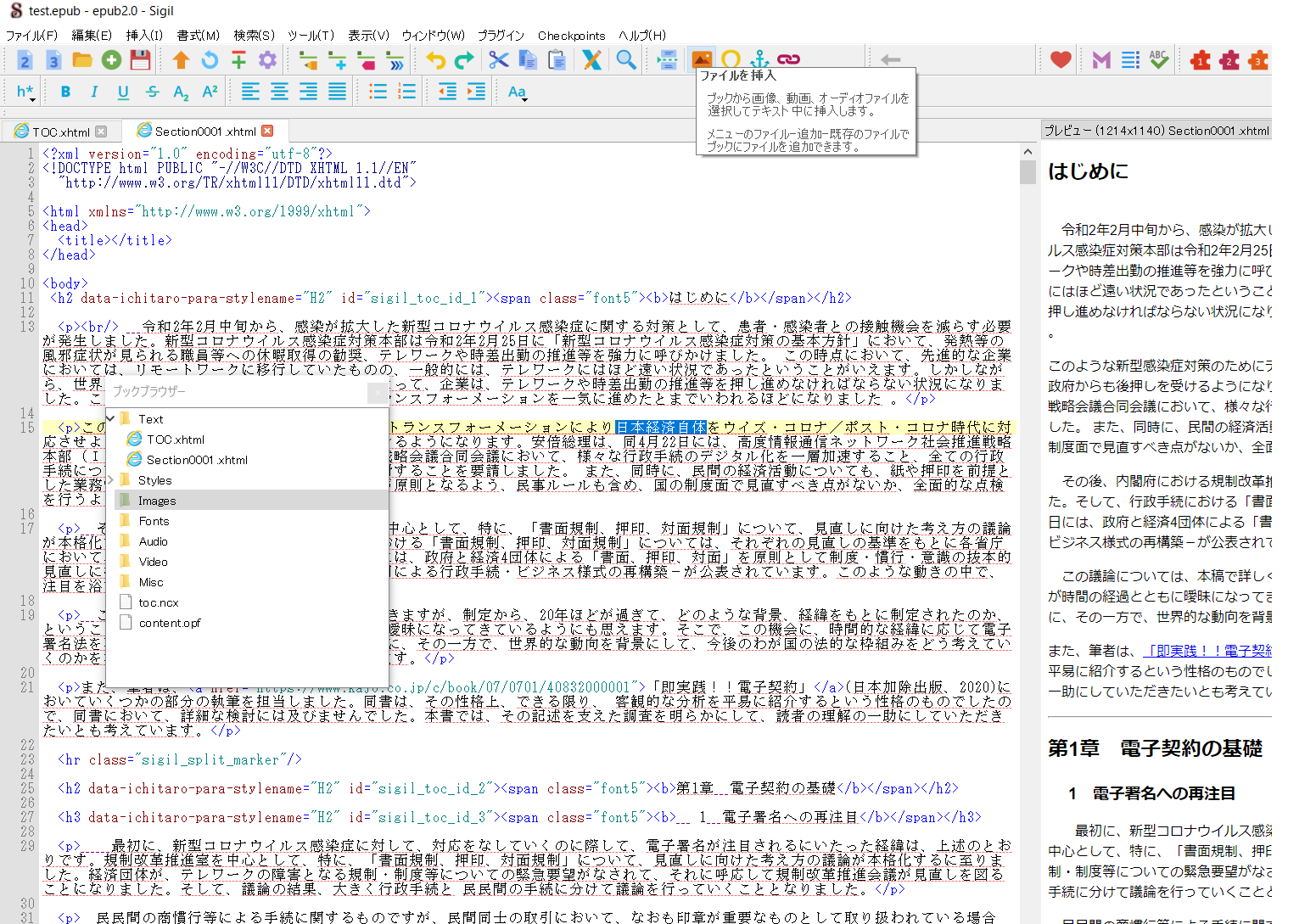
Task: Toggle bold formatting button
Action: (x=65, y=92)
